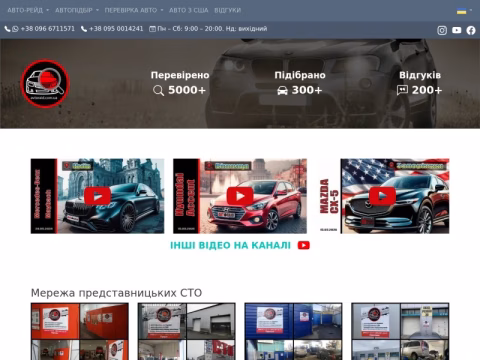
Task: Click the Відгуків 200+ counter
Action: point(420,83)
